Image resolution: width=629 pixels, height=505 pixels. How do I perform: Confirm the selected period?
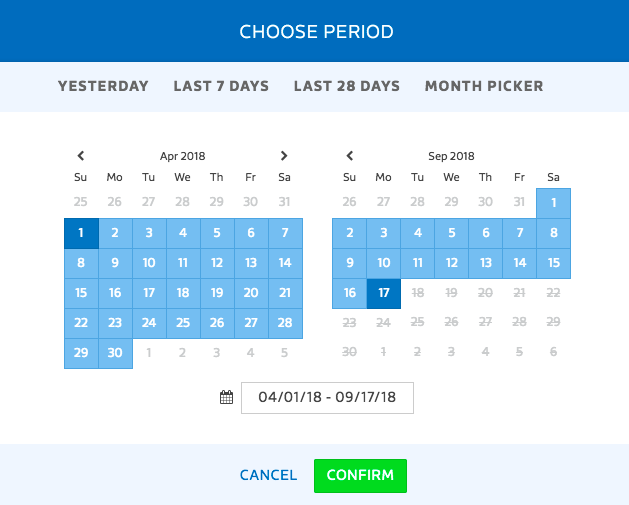[360, 476]
